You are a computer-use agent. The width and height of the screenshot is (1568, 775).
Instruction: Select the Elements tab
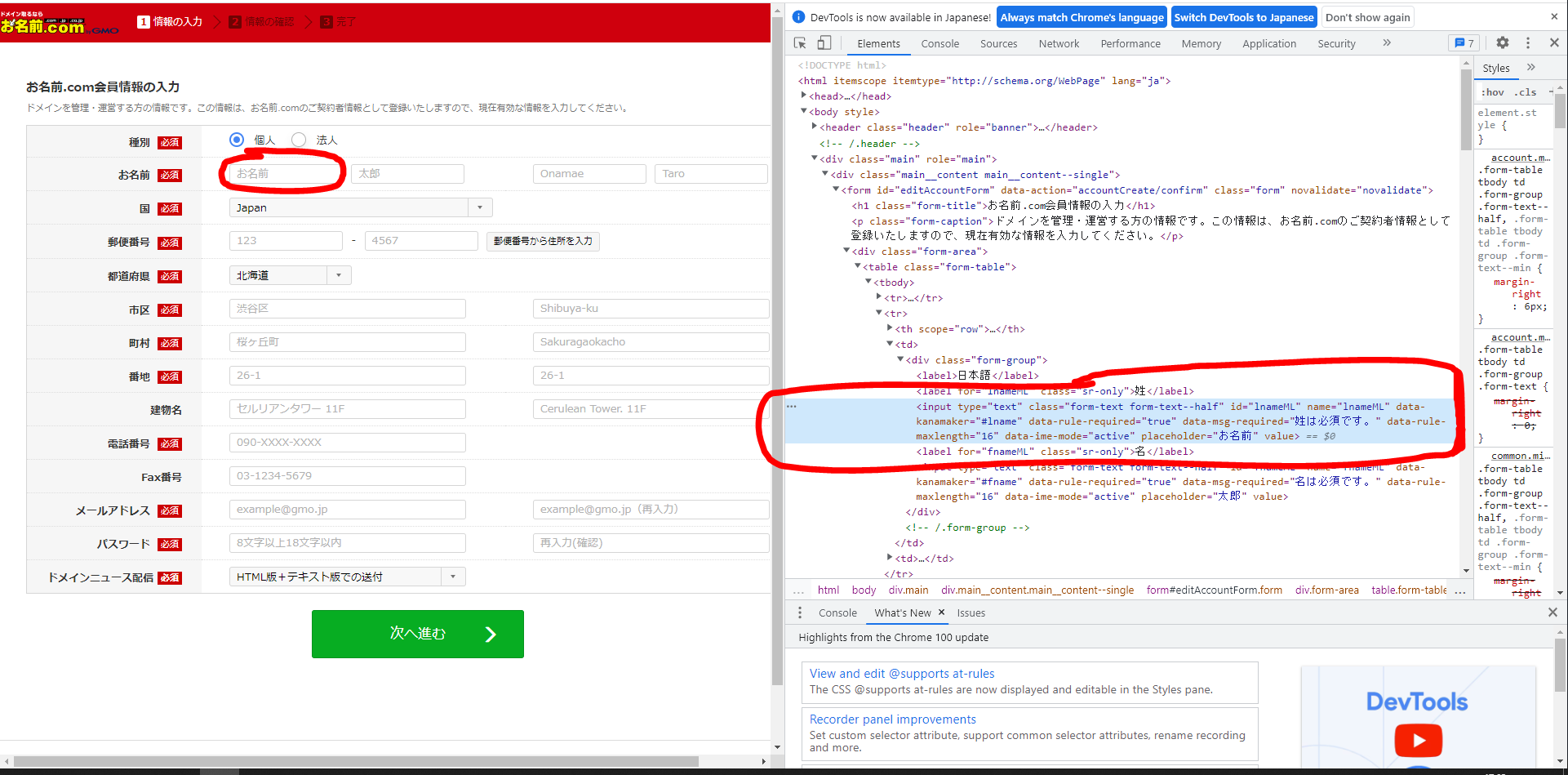(879, 43)
